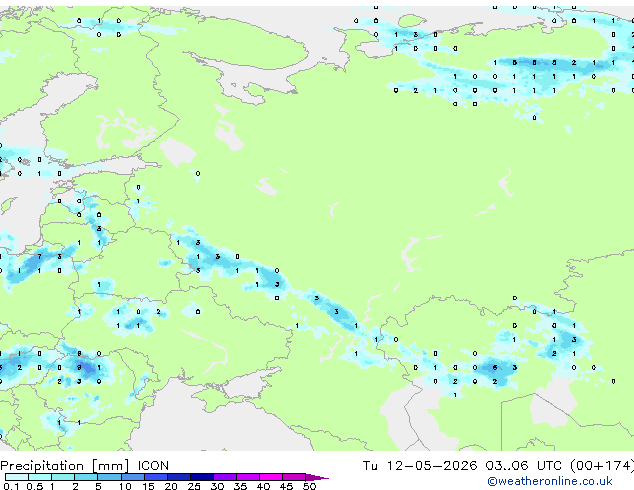
Task: Click the '0.5' legend scale label
Action: 35,486
